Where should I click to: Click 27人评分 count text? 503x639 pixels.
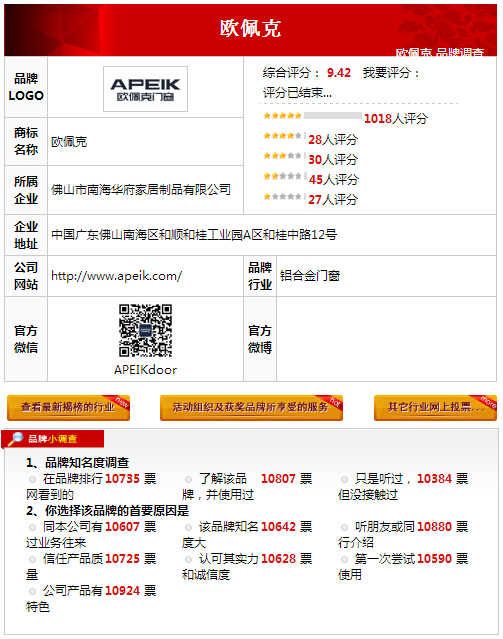(333, 200)
